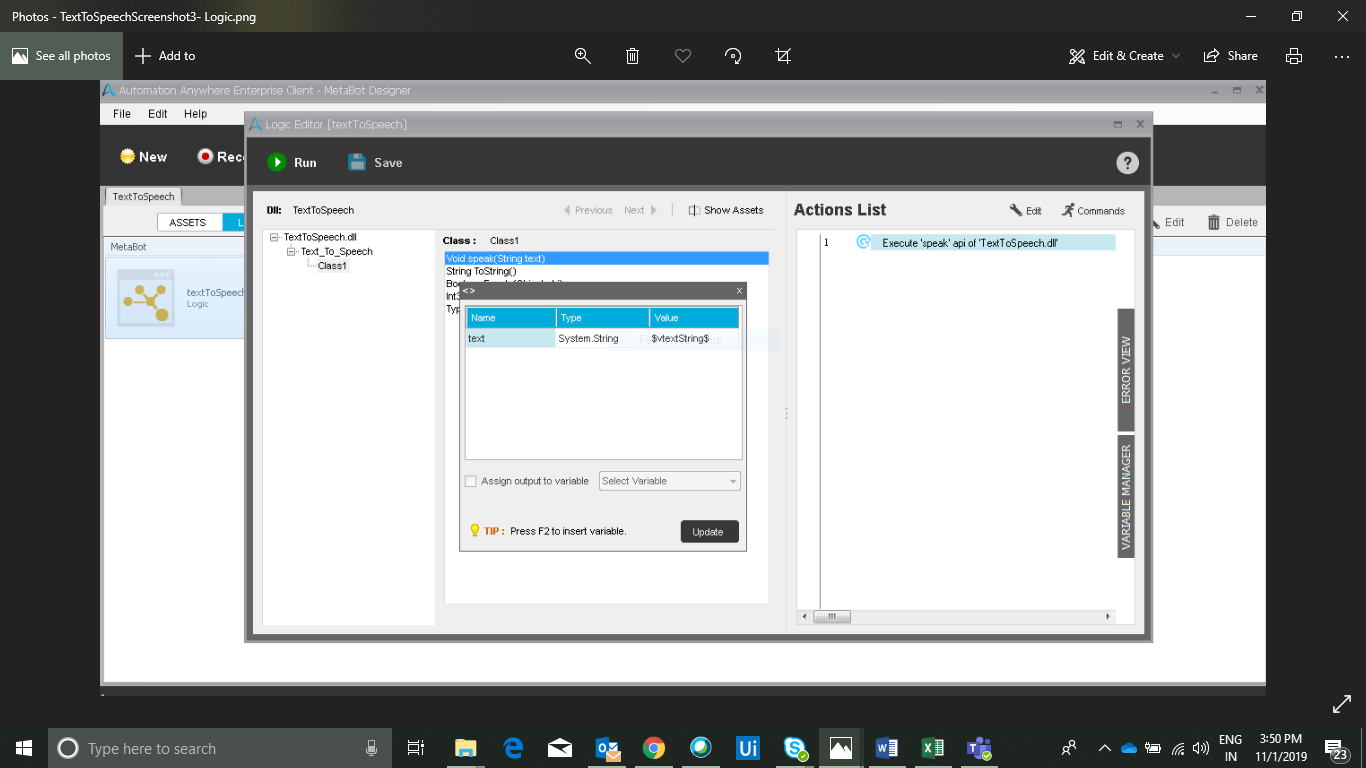Click the taskbar search box

tap(218, 748)
